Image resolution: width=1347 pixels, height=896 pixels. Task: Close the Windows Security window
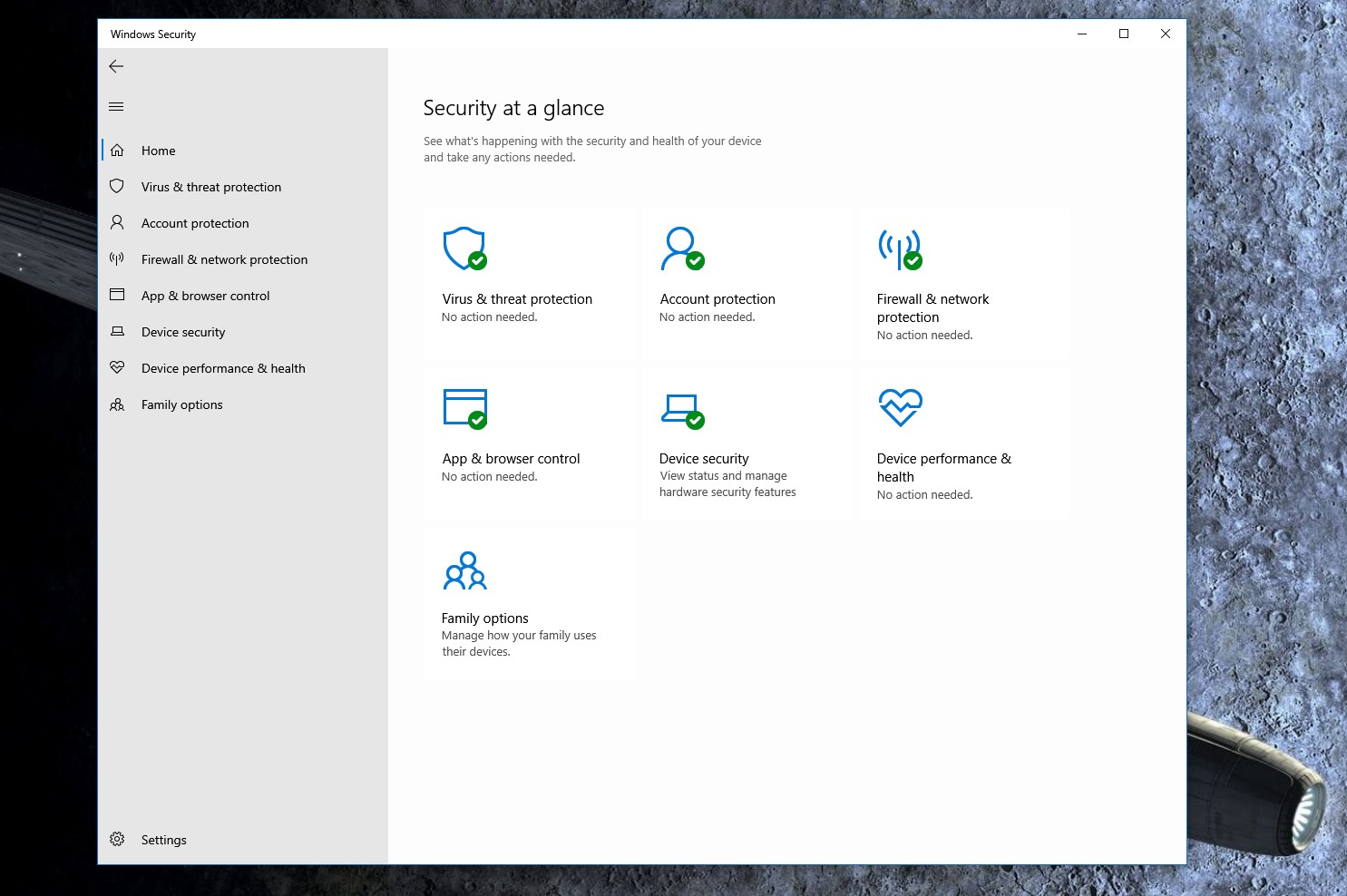(1166, 34)
